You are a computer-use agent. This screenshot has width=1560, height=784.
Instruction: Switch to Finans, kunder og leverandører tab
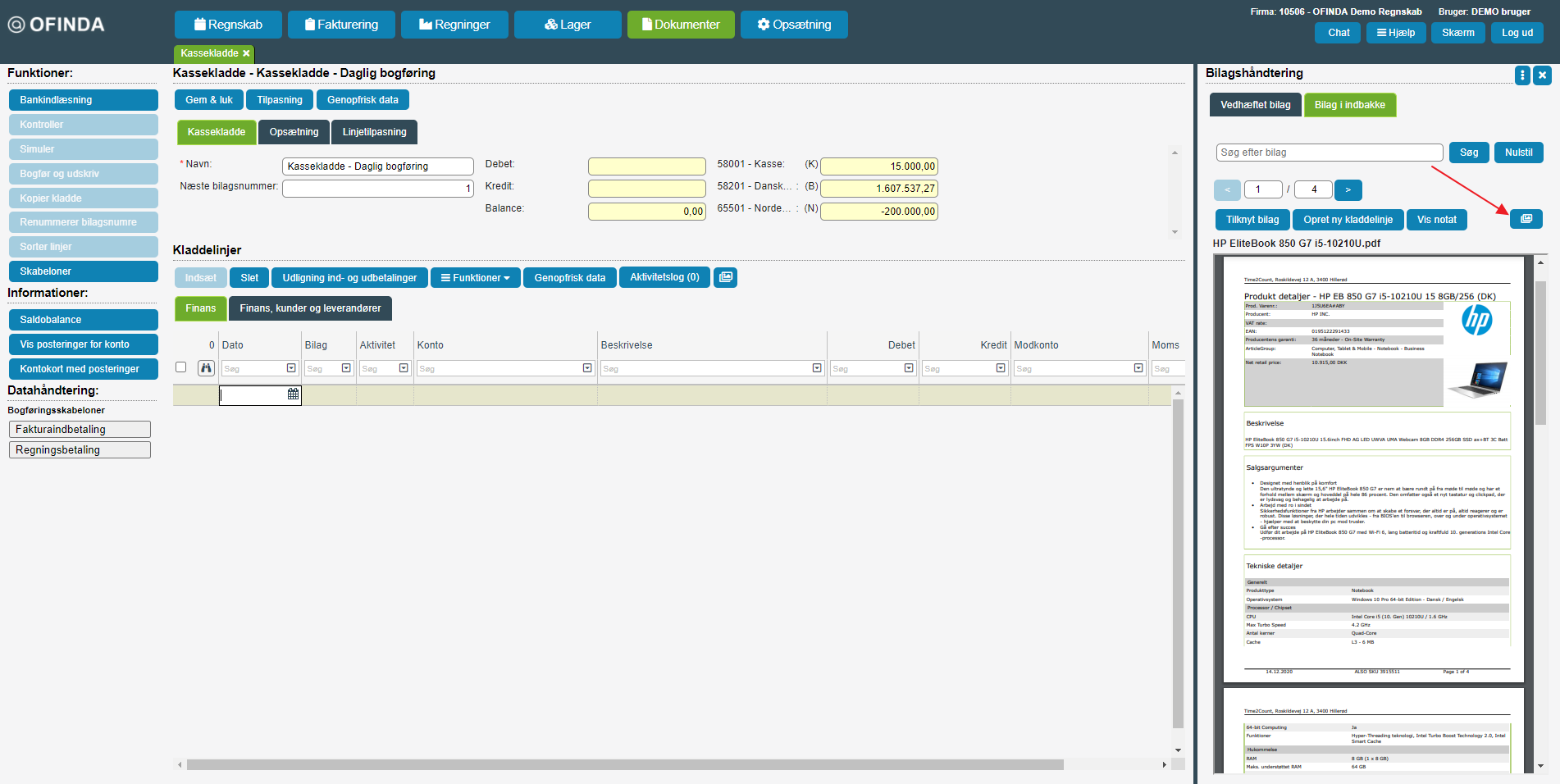[310, 308]
